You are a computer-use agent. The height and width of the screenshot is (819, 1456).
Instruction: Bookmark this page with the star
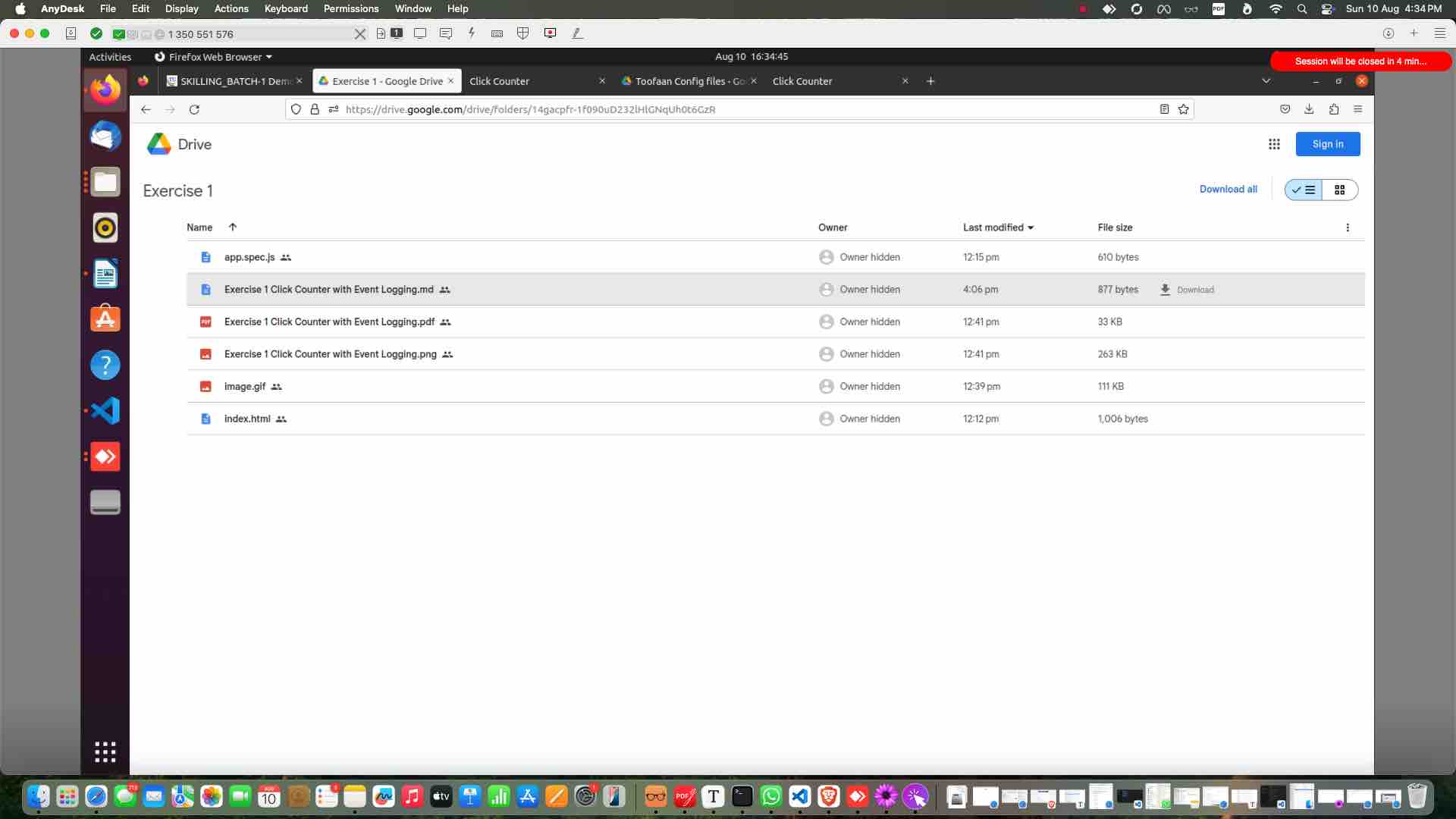pyautogui.click(x=1183, y=109)
